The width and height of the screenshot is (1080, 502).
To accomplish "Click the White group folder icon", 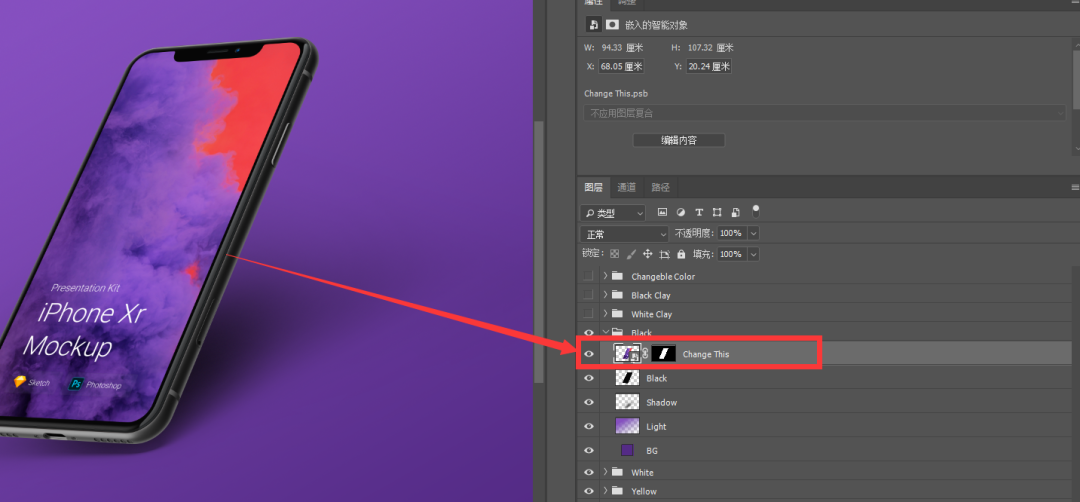I will tap(617, 472).
